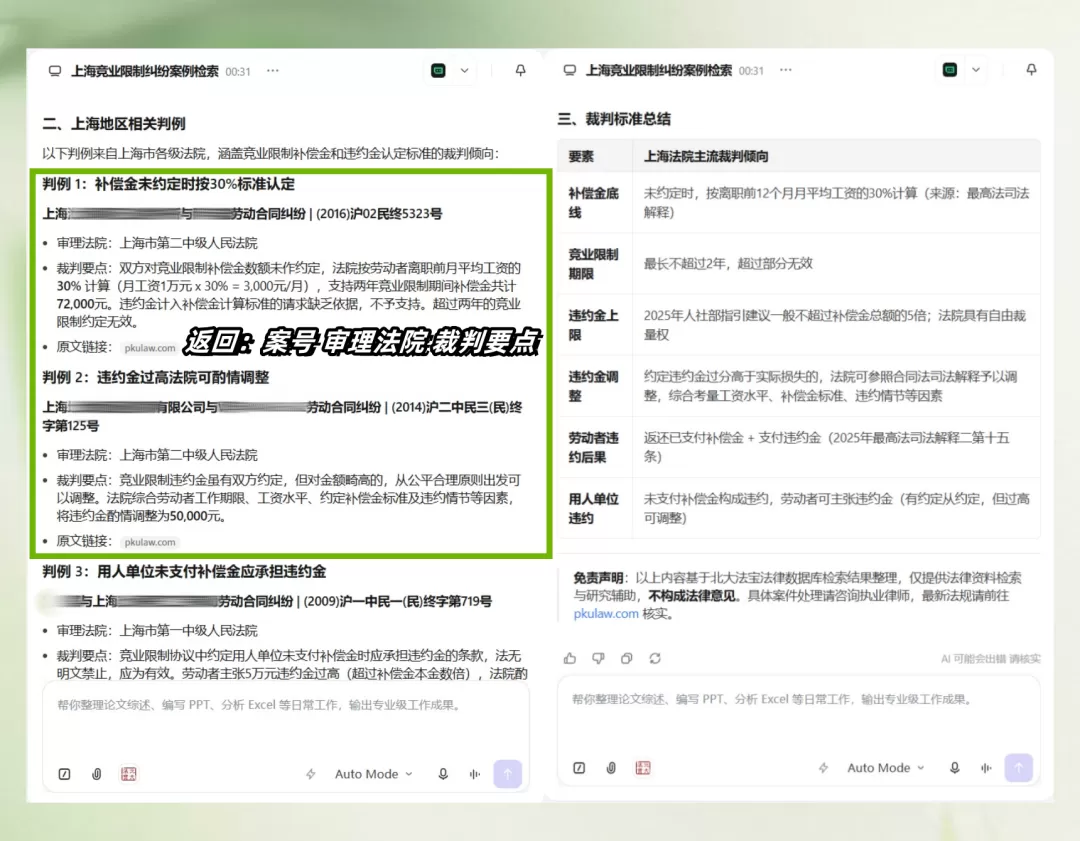Click the purple send button in the left input box

508,774
